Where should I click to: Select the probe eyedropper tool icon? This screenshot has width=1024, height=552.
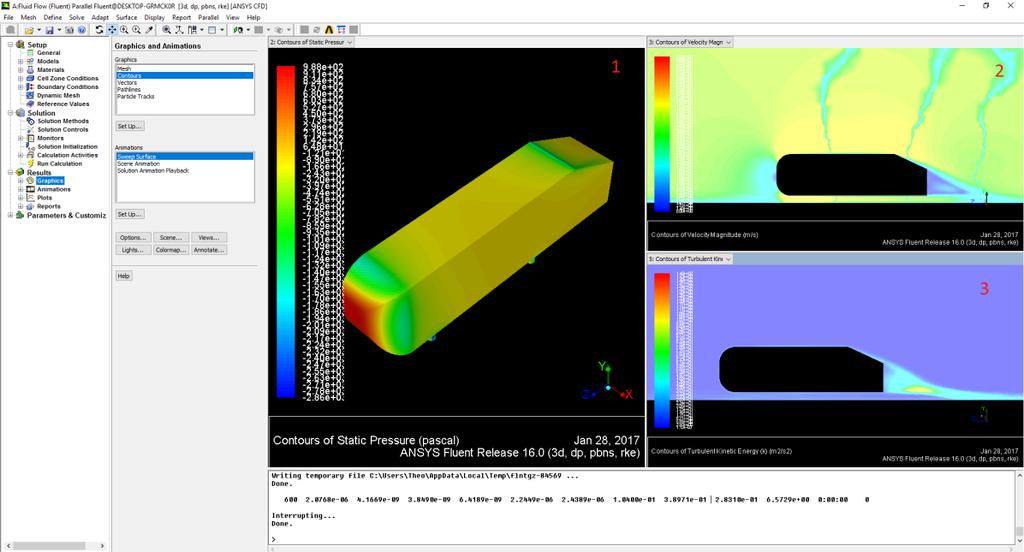pyautogui.click(x=149, y=30)
